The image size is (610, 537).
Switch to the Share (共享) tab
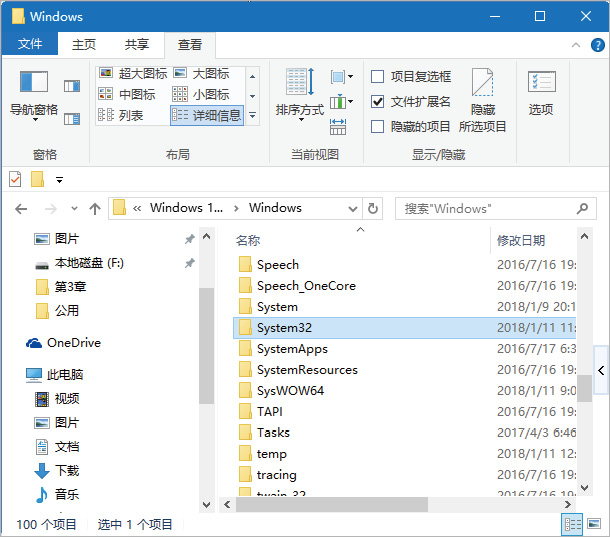pos(137,44)
